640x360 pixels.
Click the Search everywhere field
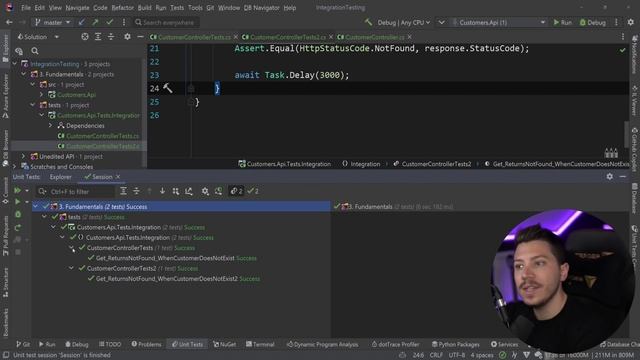[x=167, y=22]
